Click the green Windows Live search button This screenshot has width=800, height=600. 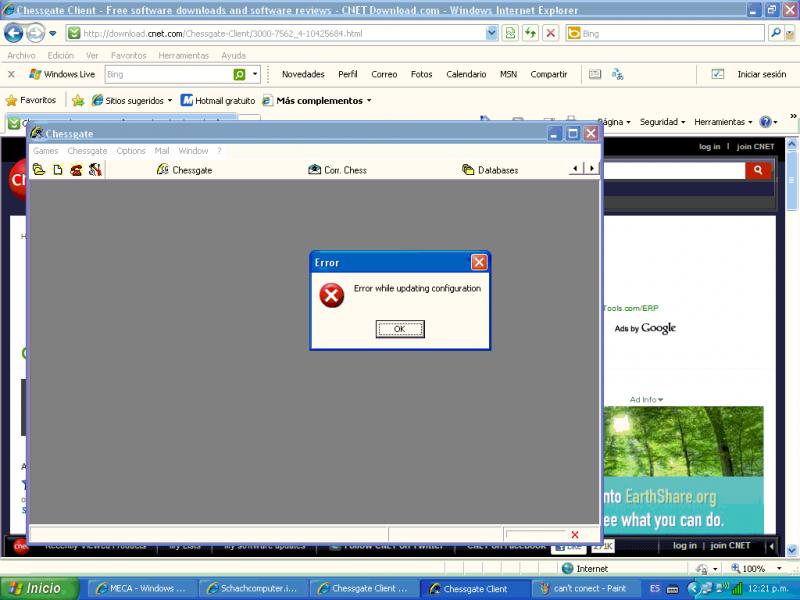(x=239, y=74)
